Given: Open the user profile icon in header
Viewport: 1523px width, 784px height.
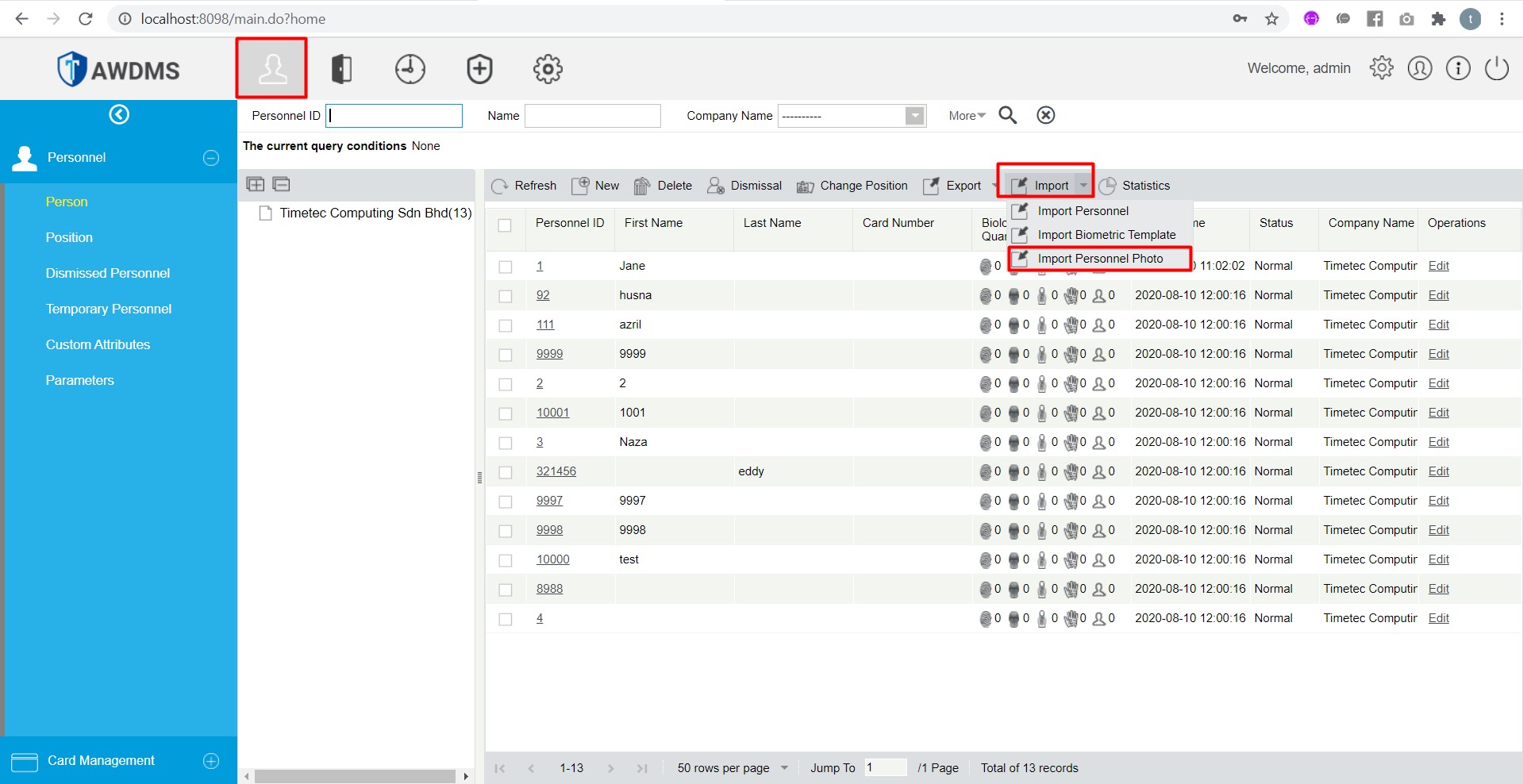Looking at the screenshot, I should (1420, 68).
